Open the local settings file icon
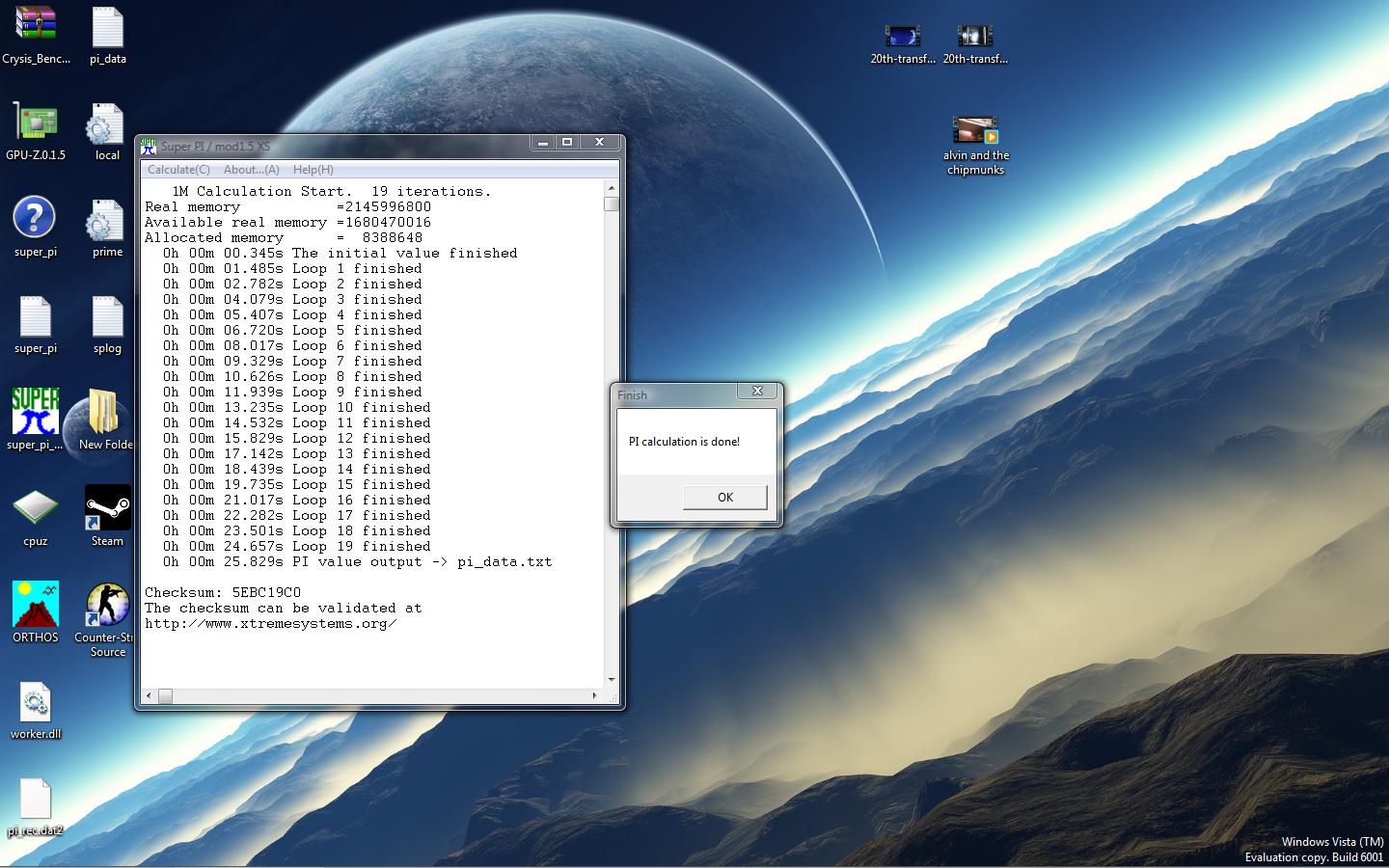 [107, 131]
